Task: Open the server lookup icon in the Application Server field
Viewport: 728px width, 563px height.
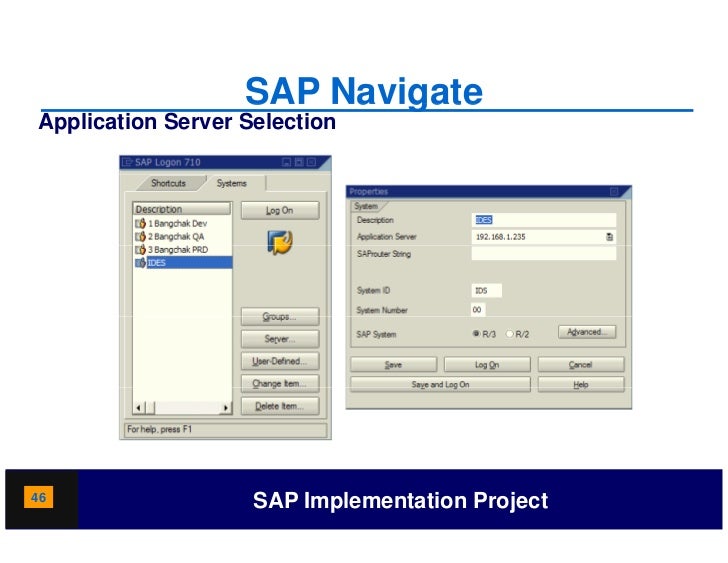Action: click(609, 237)
